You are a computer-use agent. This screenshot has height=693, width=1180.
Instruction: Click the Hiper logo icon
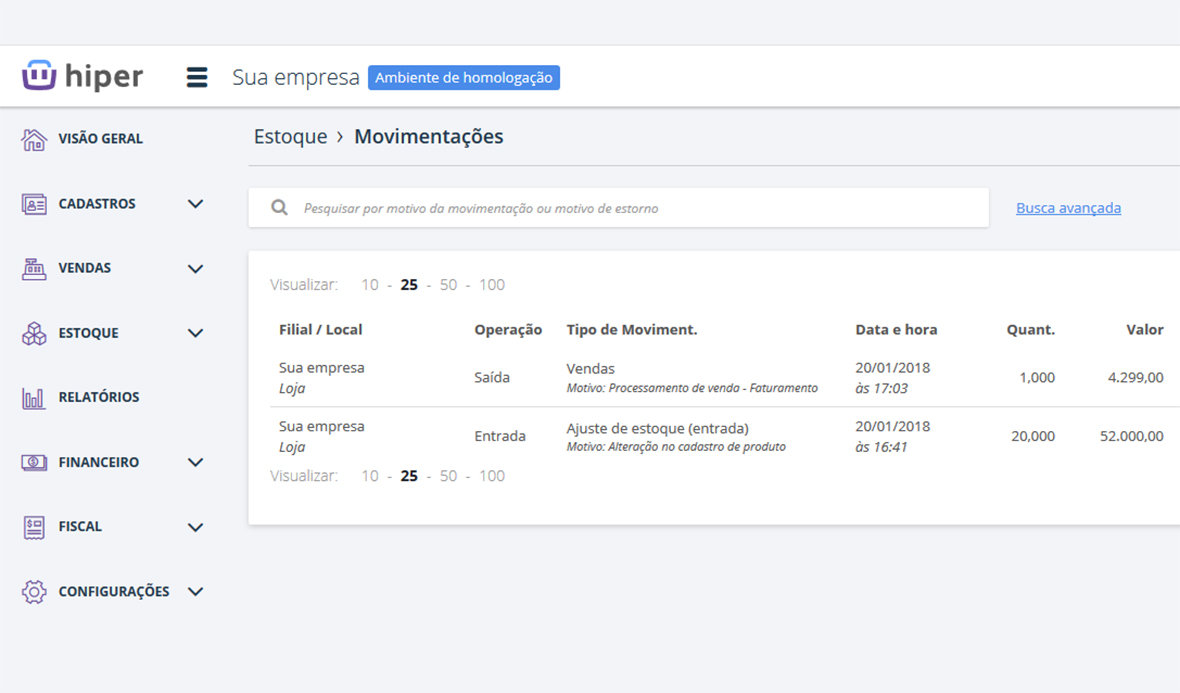[39, 76]
